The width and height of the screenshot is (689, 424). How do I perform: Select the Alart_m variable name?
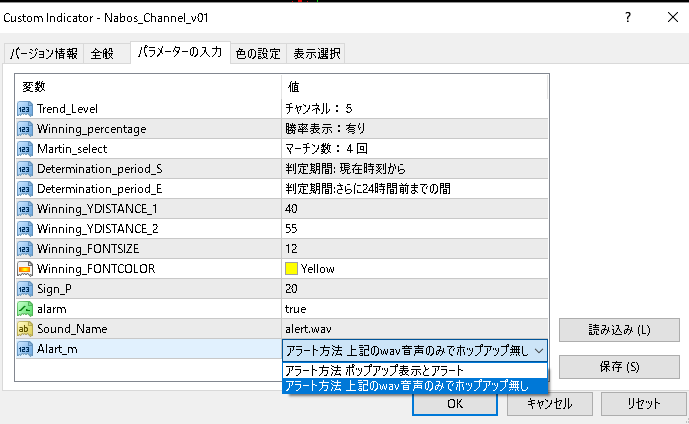[x=57, y=349]
